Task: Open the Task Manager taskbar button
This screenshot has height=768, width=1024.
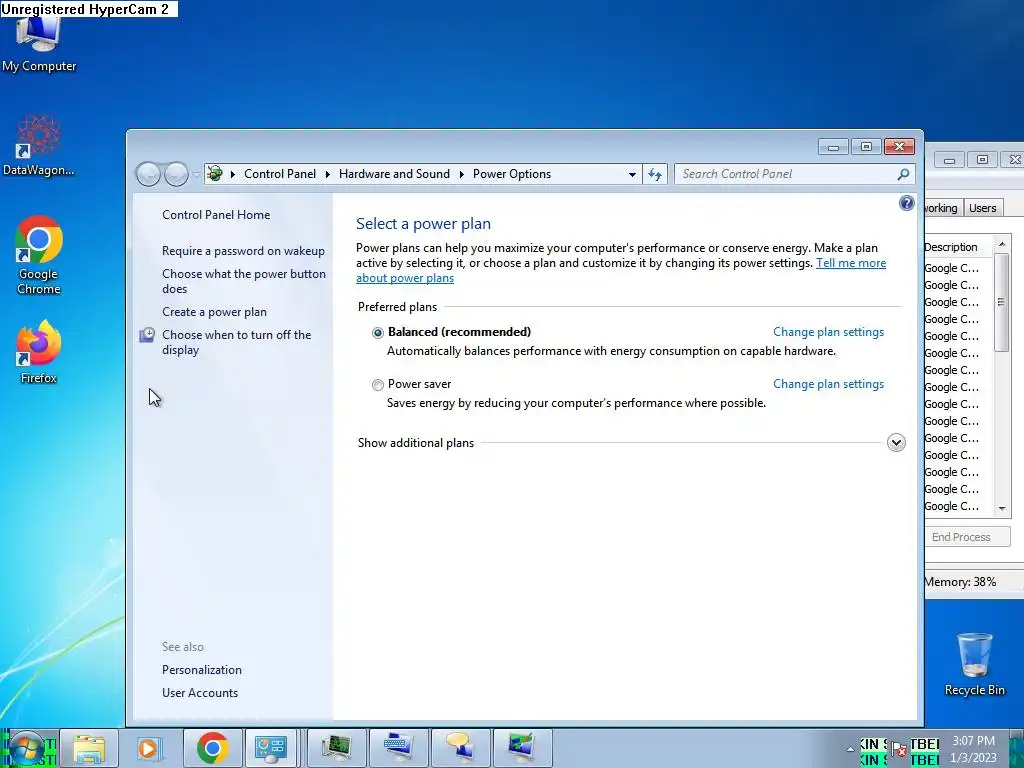Action: (x=336, y=748)
